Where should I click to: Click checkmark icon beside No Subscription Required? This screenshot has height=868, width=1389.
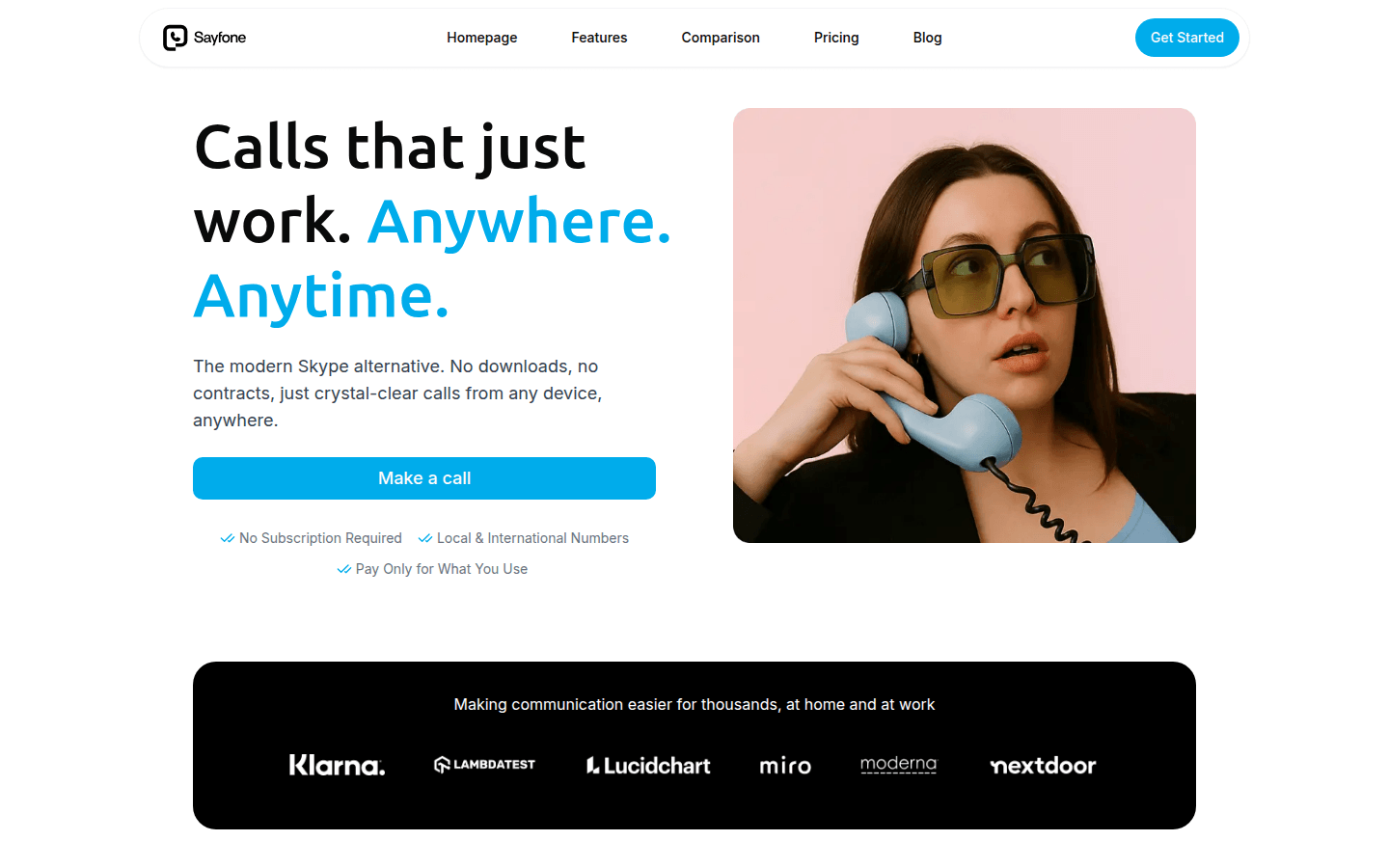[228, 538]
